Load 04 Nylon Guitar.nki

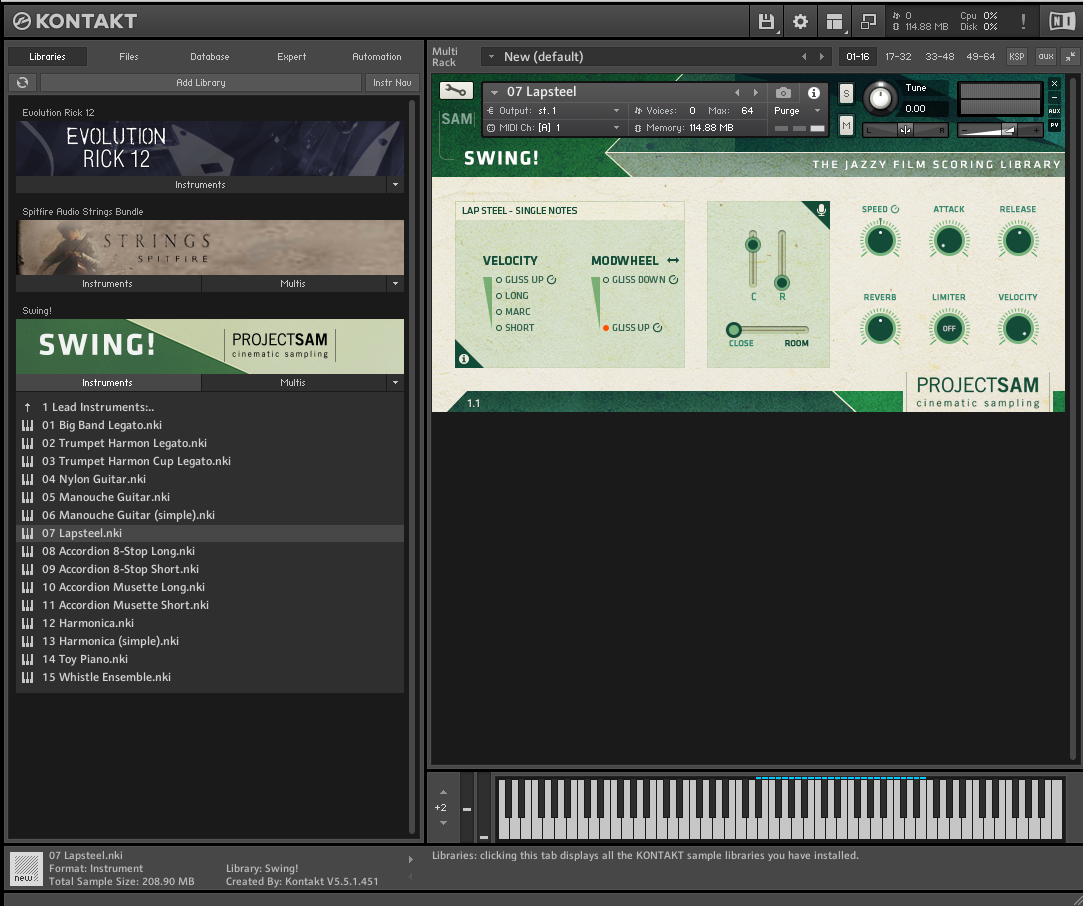[209, 479]
